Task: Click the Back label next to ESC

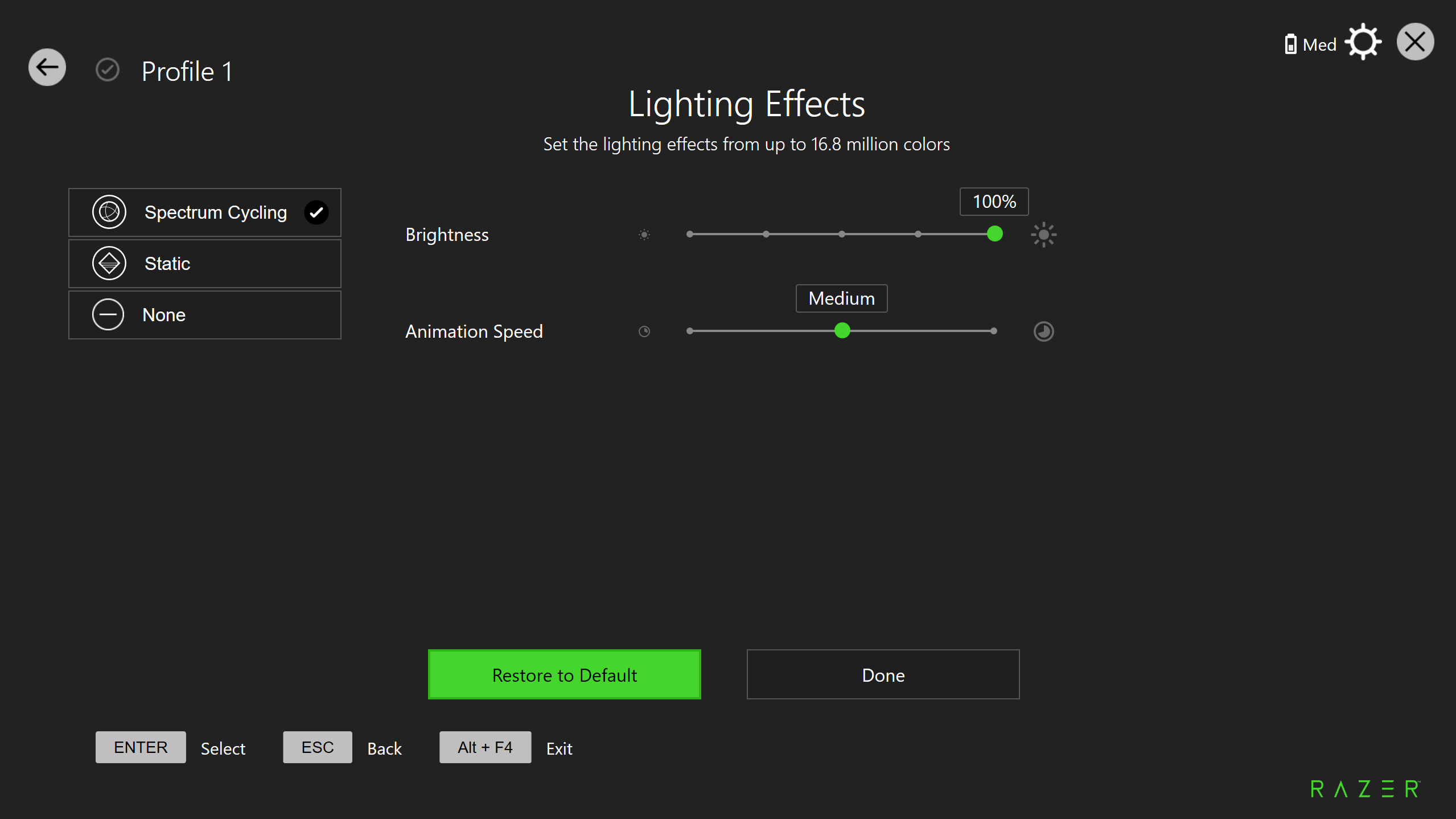Action: pyautogui.click(x=385, y=748)
